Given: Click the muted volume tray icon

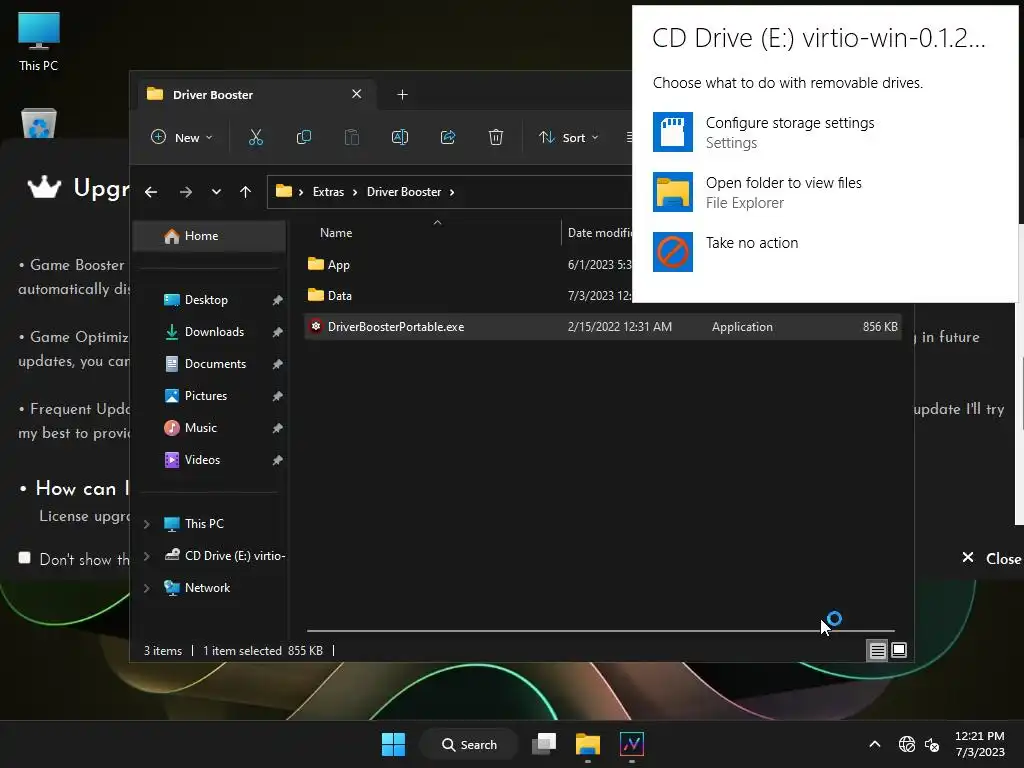Looking at the screenshot, I should point(932,744).
